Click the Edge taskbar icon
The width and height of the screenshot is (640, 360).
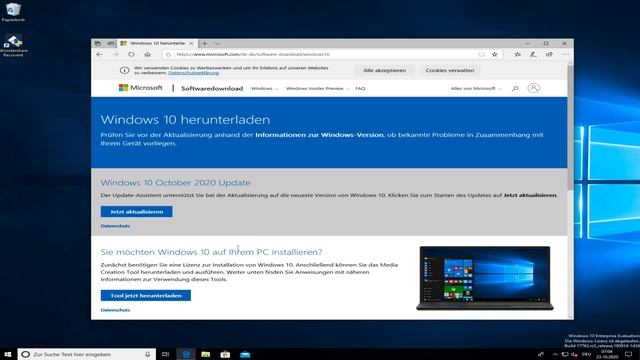click(x=186, y=354)
